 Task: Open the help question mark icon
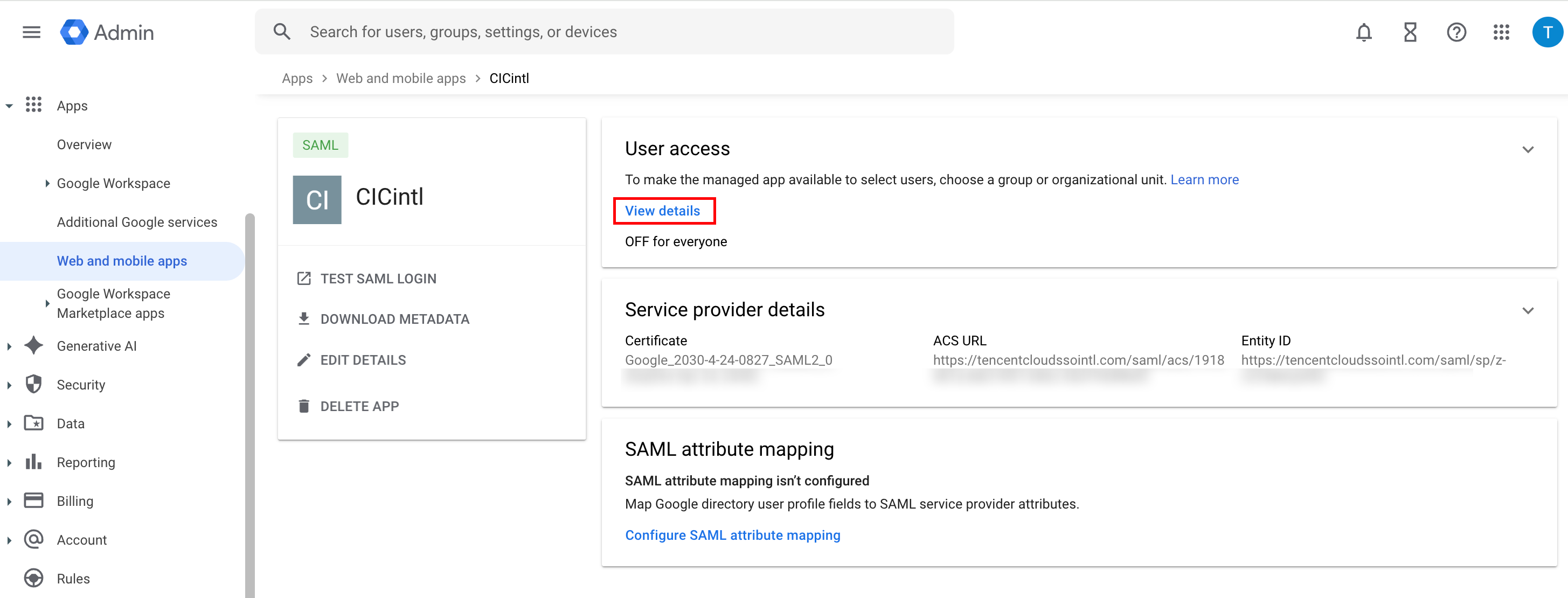click(1456, 32)
